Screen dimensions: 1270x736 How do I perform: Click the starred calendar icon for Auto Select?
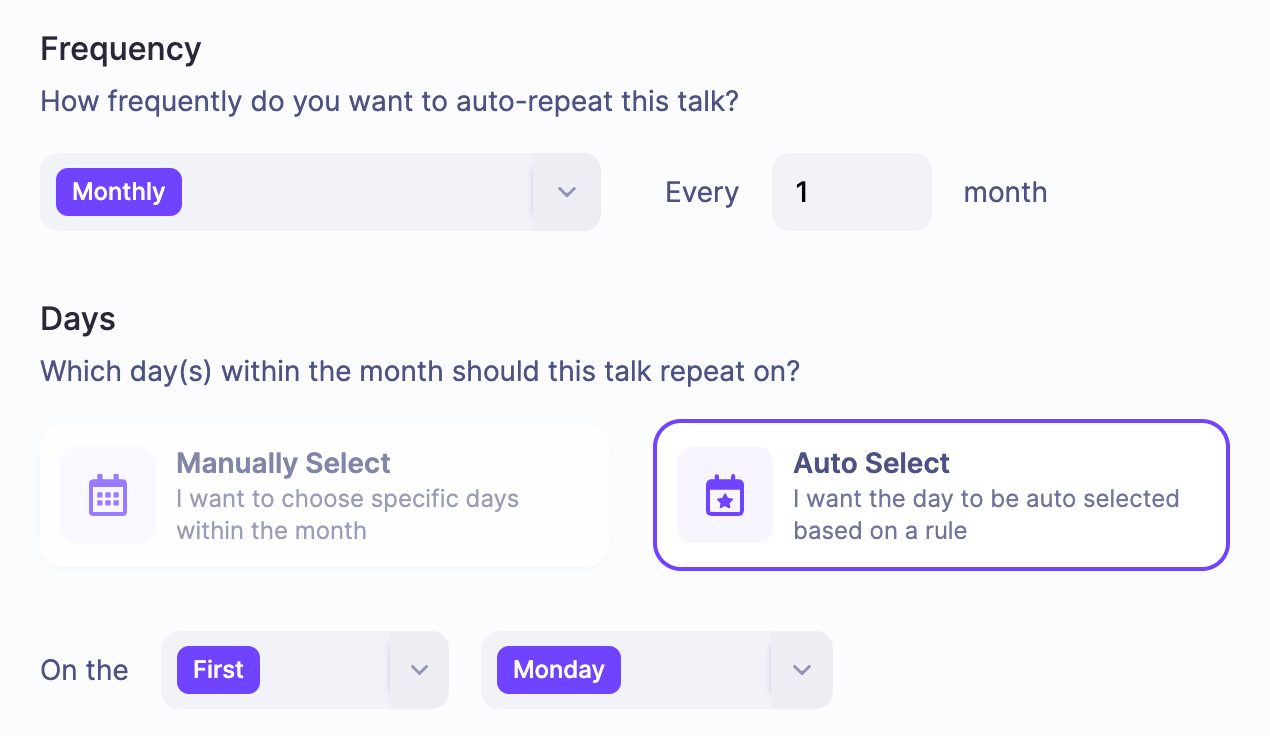point(724,495)
